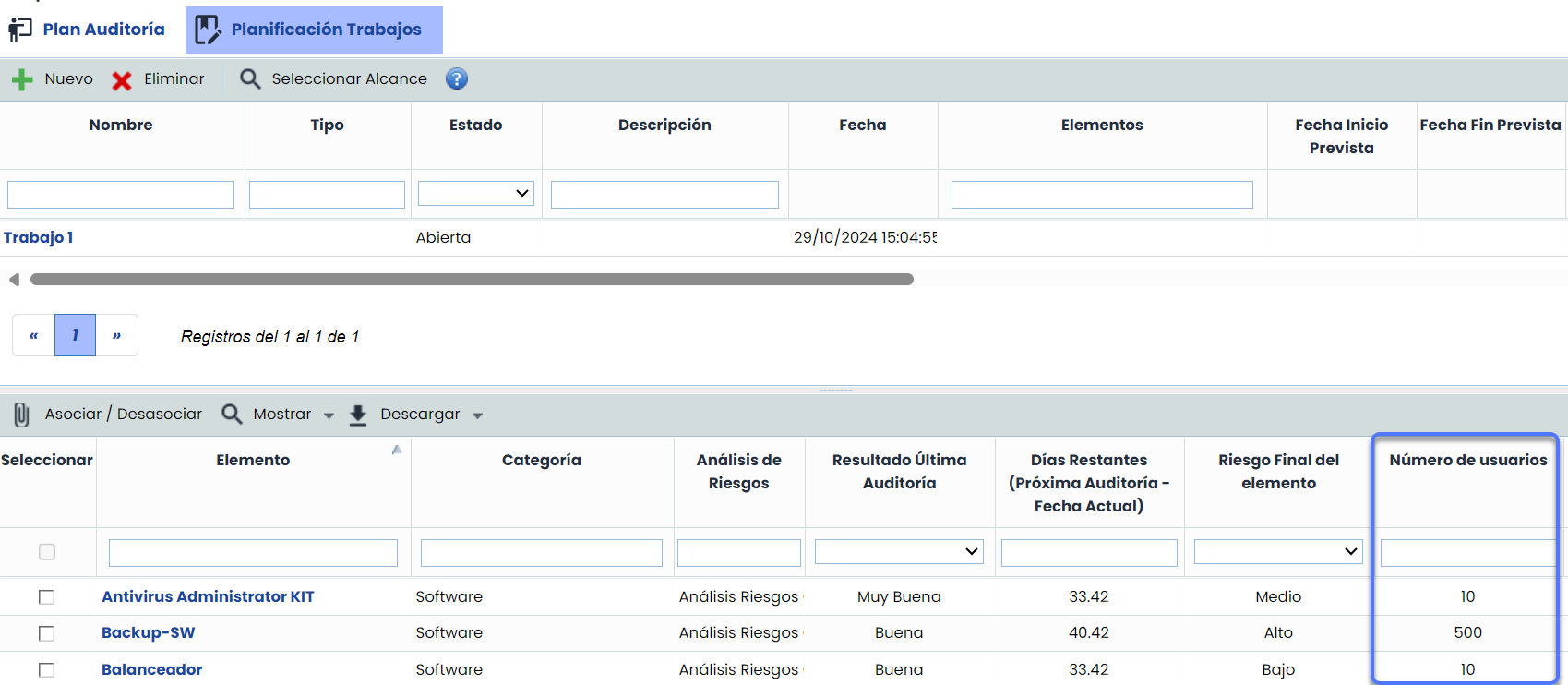The height and width of the screenshot is (685, 1568).
Task: Click the Planificación Trabajos tab icon
Action: point(208,30)
